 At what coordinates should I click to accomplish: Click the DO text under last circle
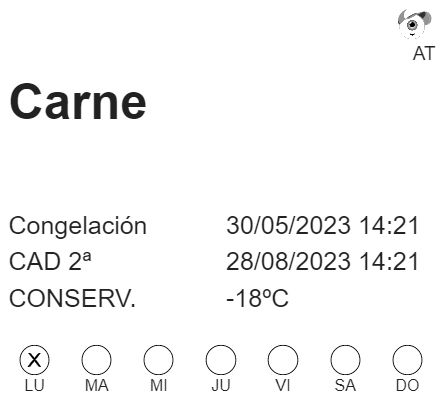pyautogui.click(x=407, y=386)
